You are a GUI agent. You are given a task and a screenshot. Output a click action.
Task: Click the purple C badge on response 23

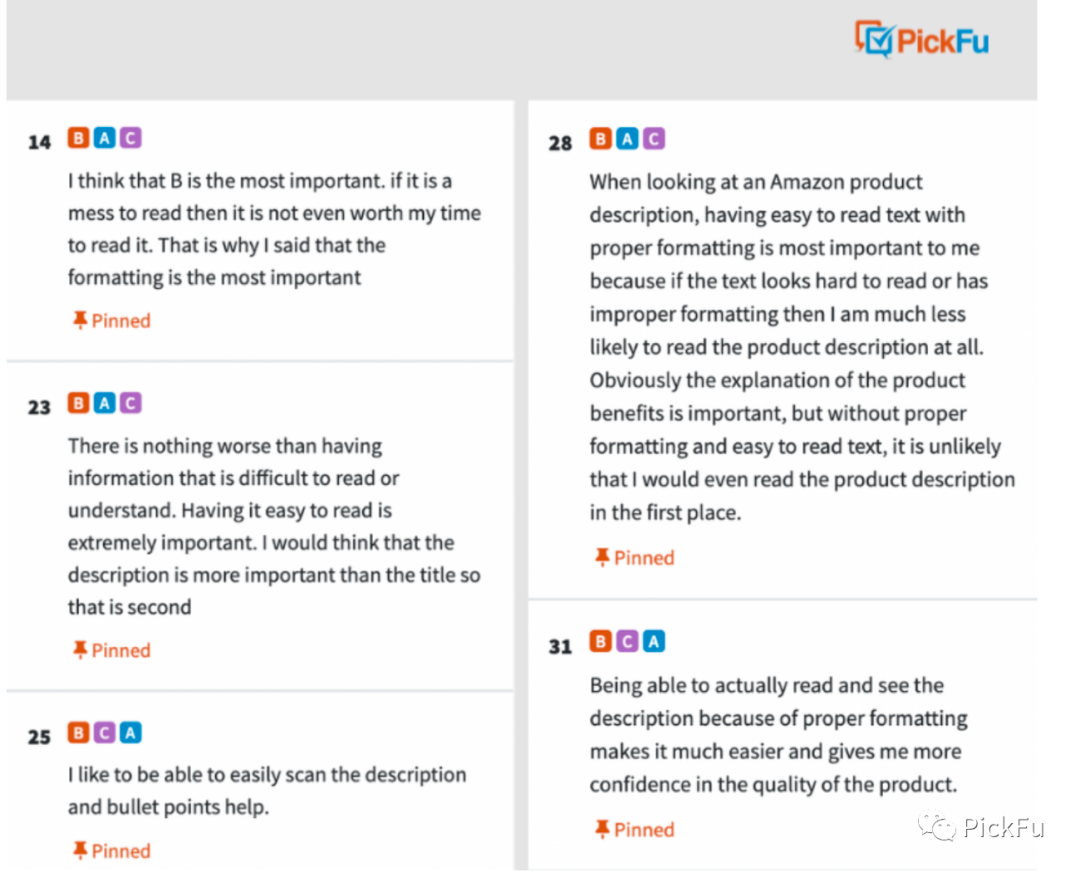click(131, 403)
